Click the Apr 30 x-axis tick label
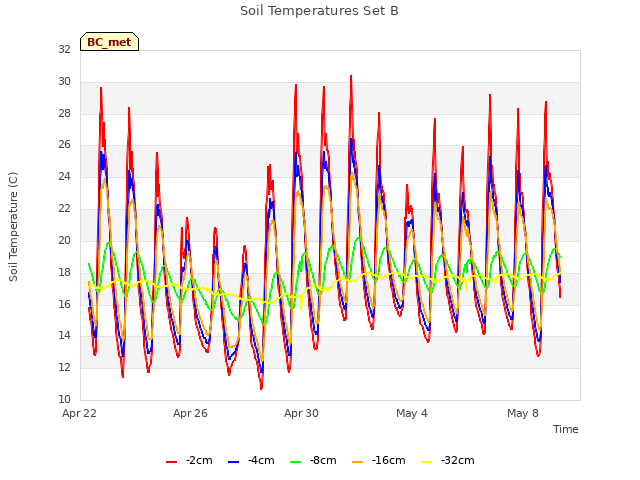640x480 pixels. tap(301, 413)
